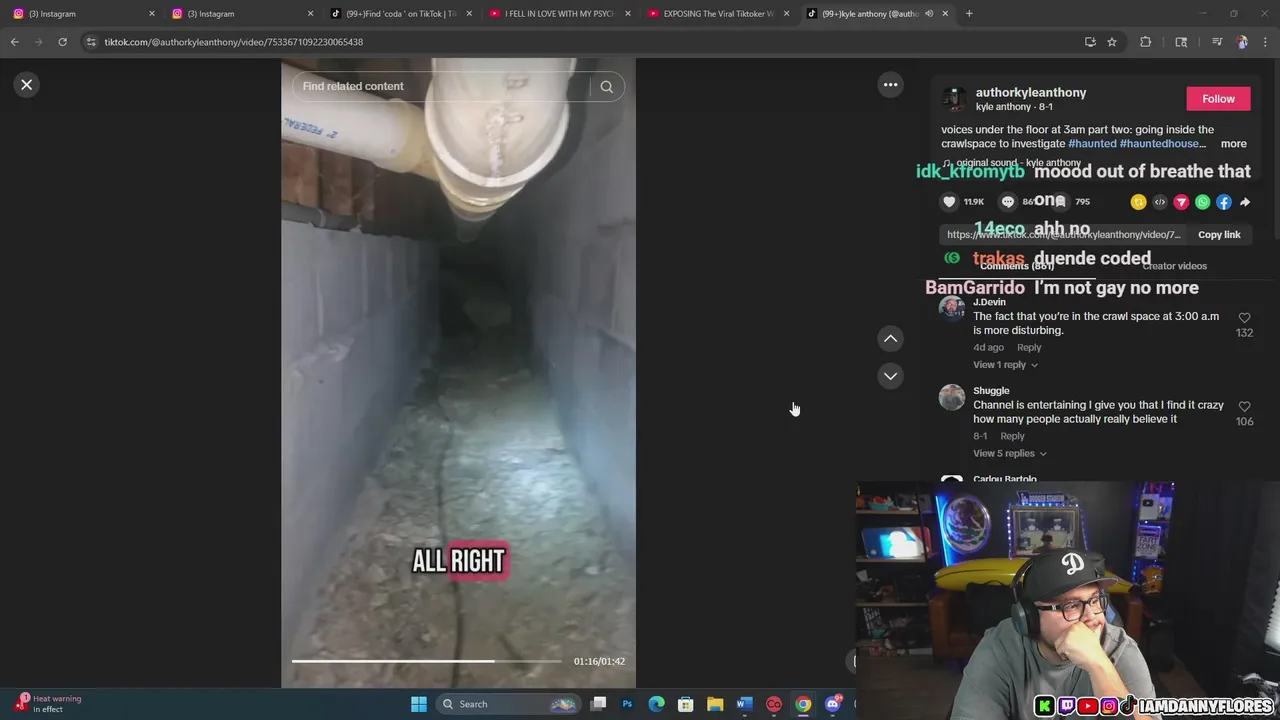Screen dimensions: 1280x720
Task: Open the Chrome three-dot menu
Action: click(x=1266, y=42)
